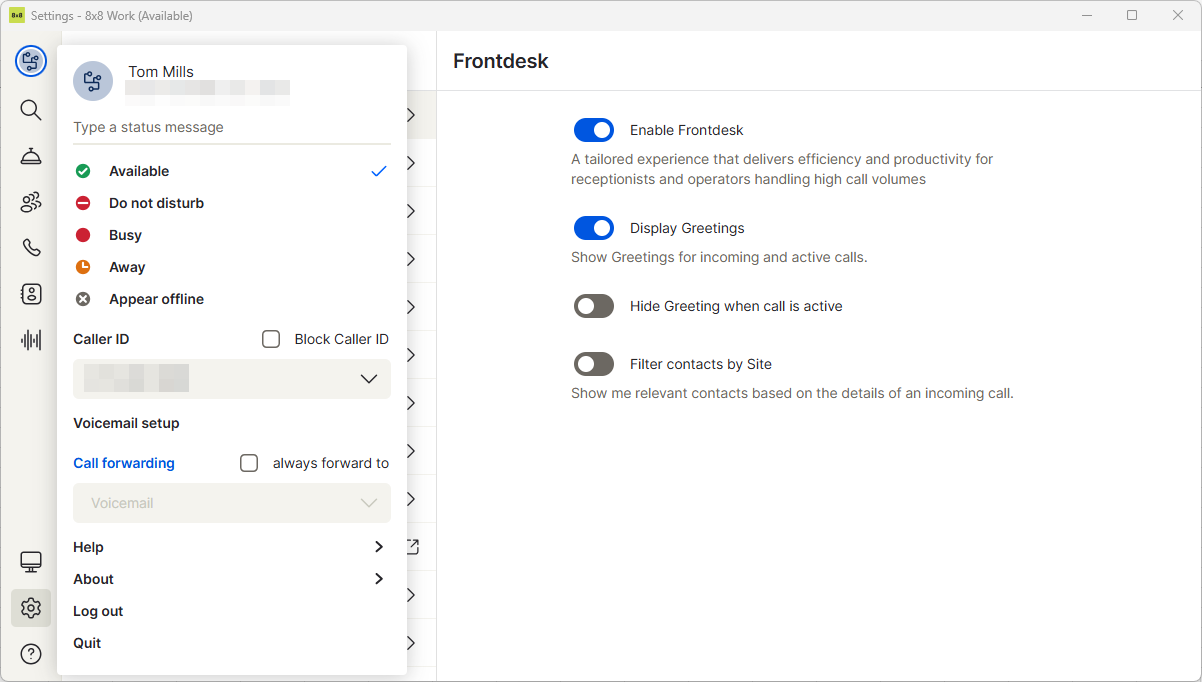The height and width of the screenshot is (682, 1202).
Task: Click the 8x8 app logo in title bar
Action: pos(17,15)
